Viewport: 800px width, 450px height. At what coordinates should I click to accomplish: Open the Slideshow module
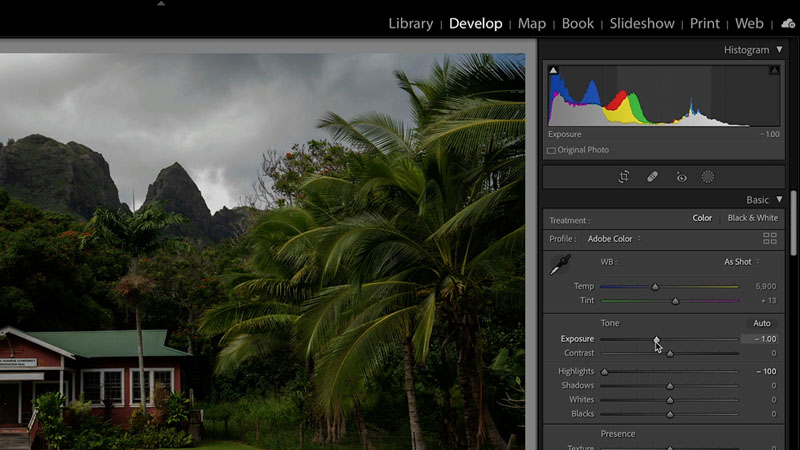pyautogui.click(x=642, y=23)
